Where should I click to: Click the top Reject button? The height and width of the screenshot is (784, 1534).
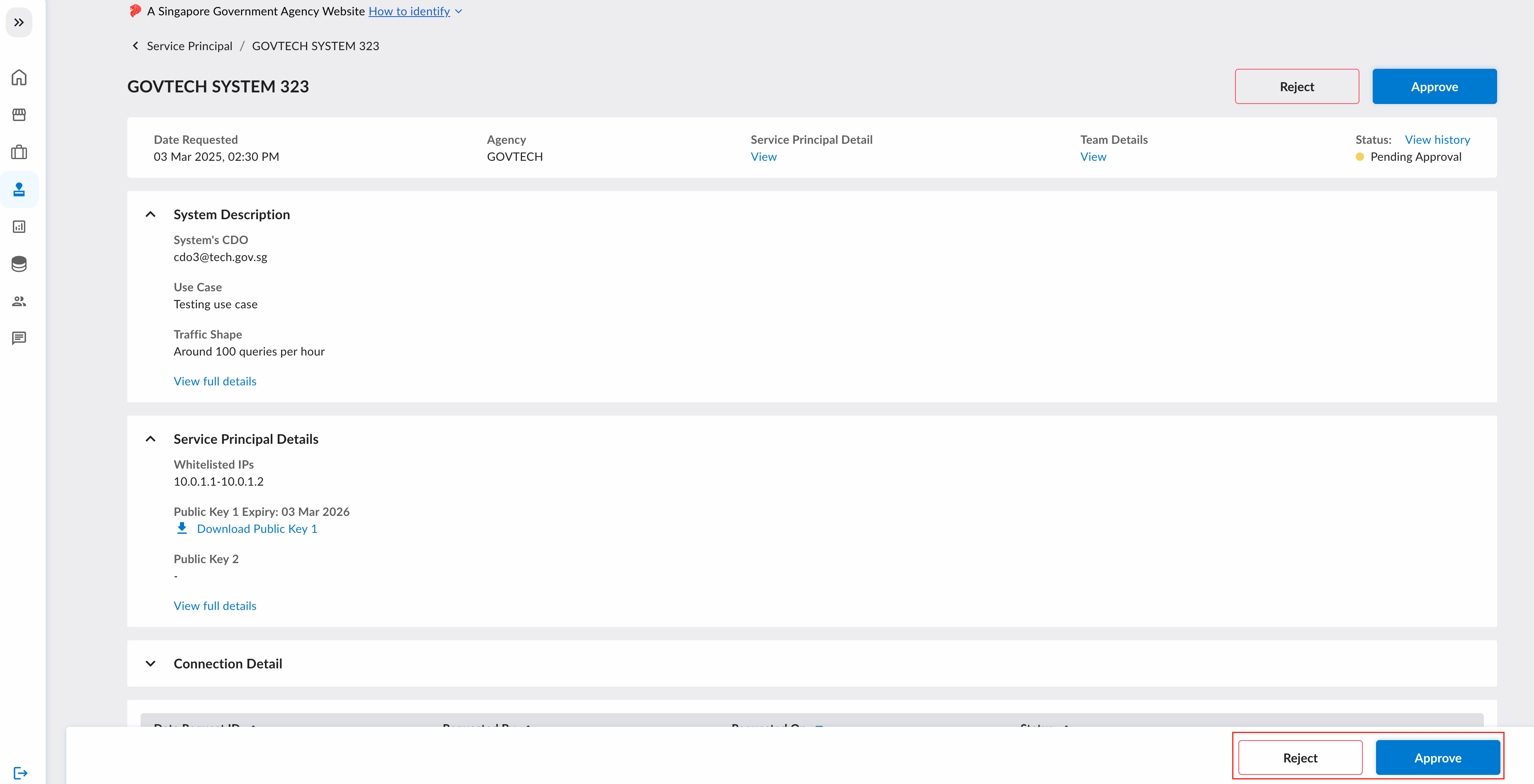click(x=1296, y=86)
